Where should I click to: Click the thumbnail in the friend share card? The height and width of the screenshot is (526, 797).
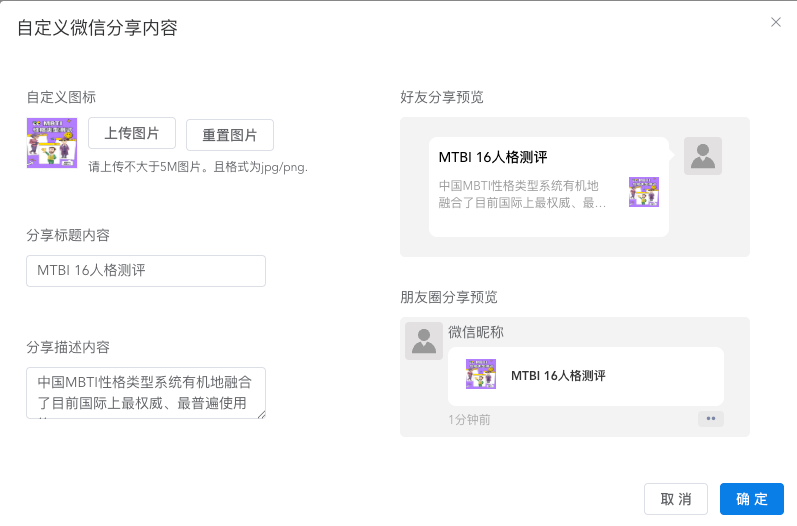tap(644, 192)
